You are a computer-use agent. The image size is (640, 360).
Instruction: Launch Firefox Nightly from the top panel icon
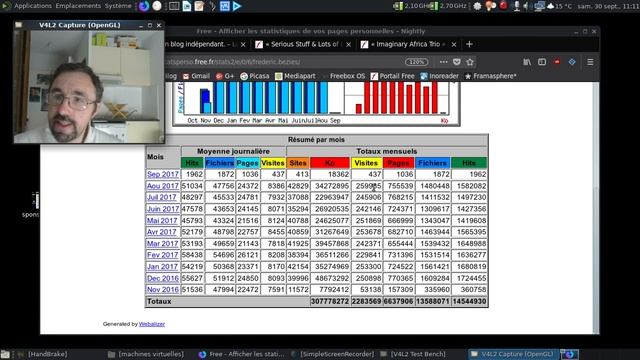pos(144,6)
